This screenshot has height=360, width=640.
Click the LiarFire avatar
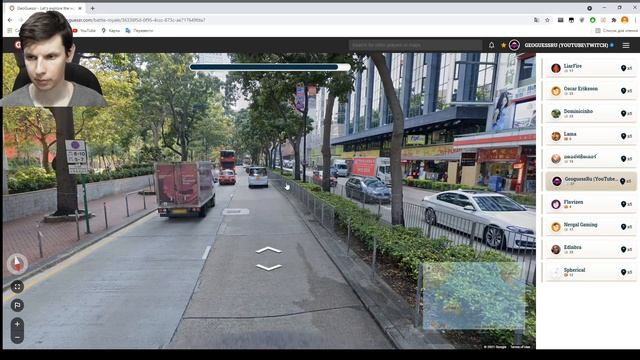pos(556,68)
